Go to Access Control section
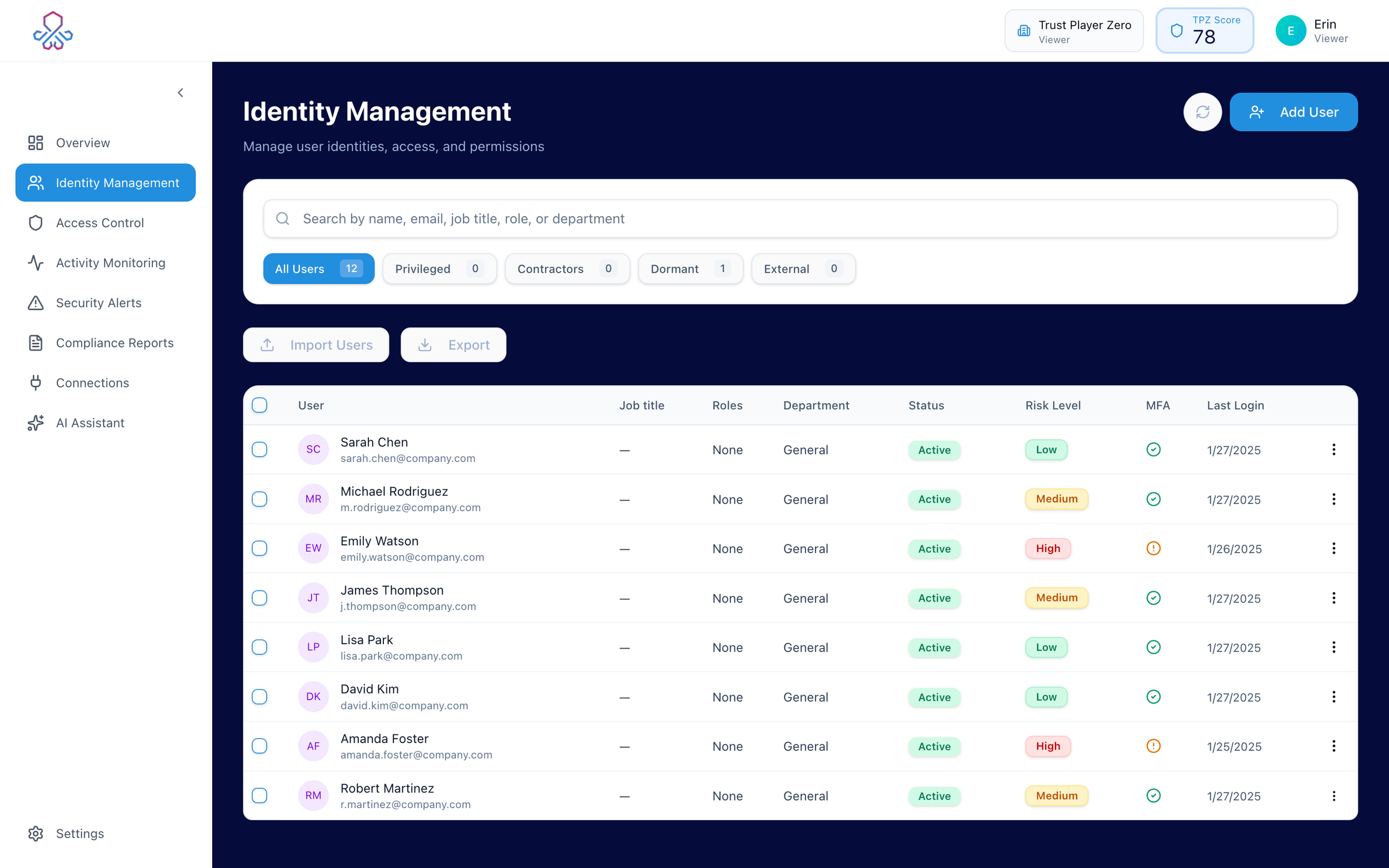Viewport: 1389px width, 868px height. 106,223
